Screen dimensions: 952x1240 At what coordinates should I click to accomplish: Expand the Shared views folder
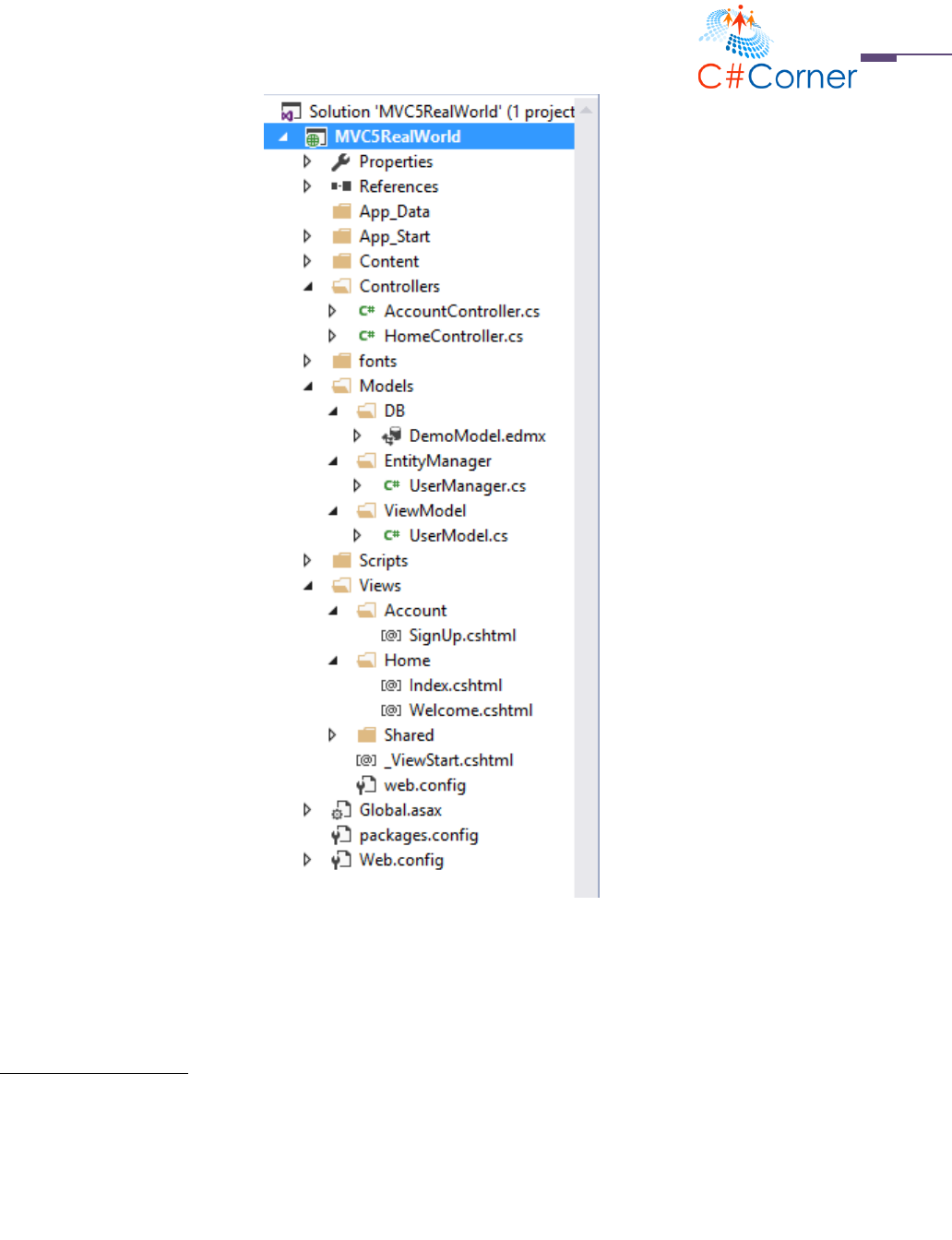pos(332,735)
